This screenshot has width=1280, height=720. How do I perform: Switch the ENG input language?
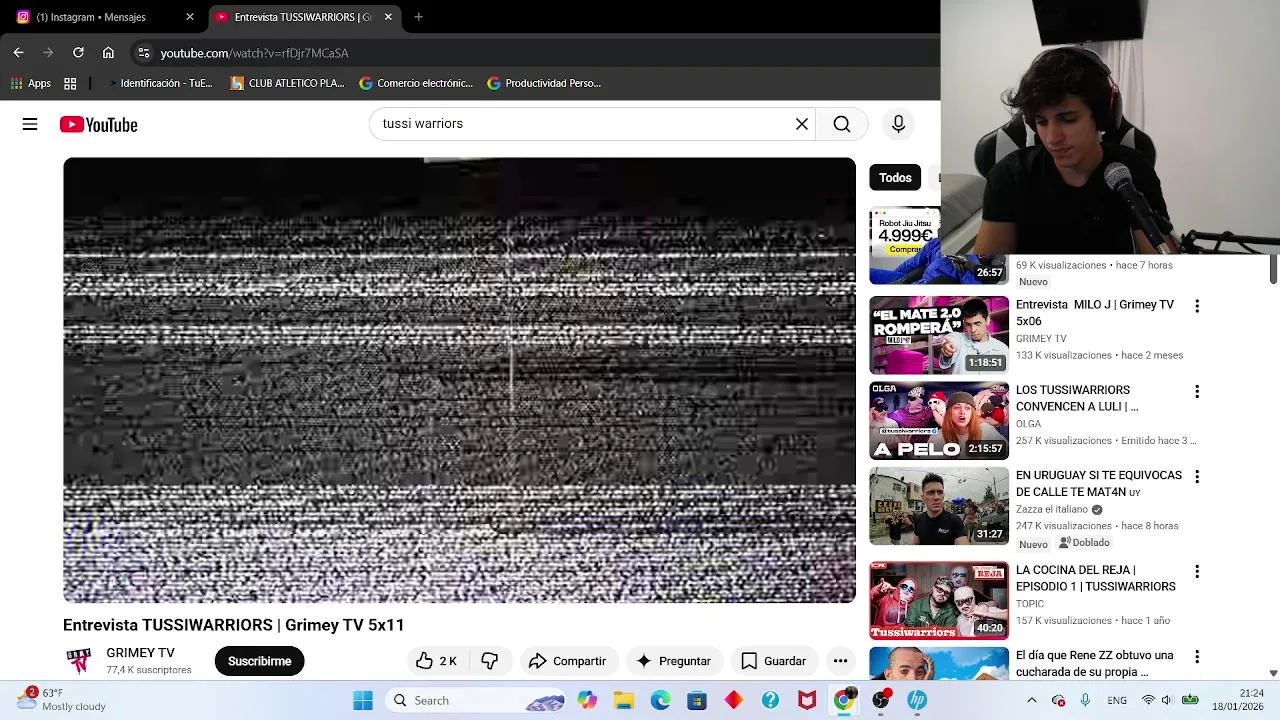[1117, 700]
